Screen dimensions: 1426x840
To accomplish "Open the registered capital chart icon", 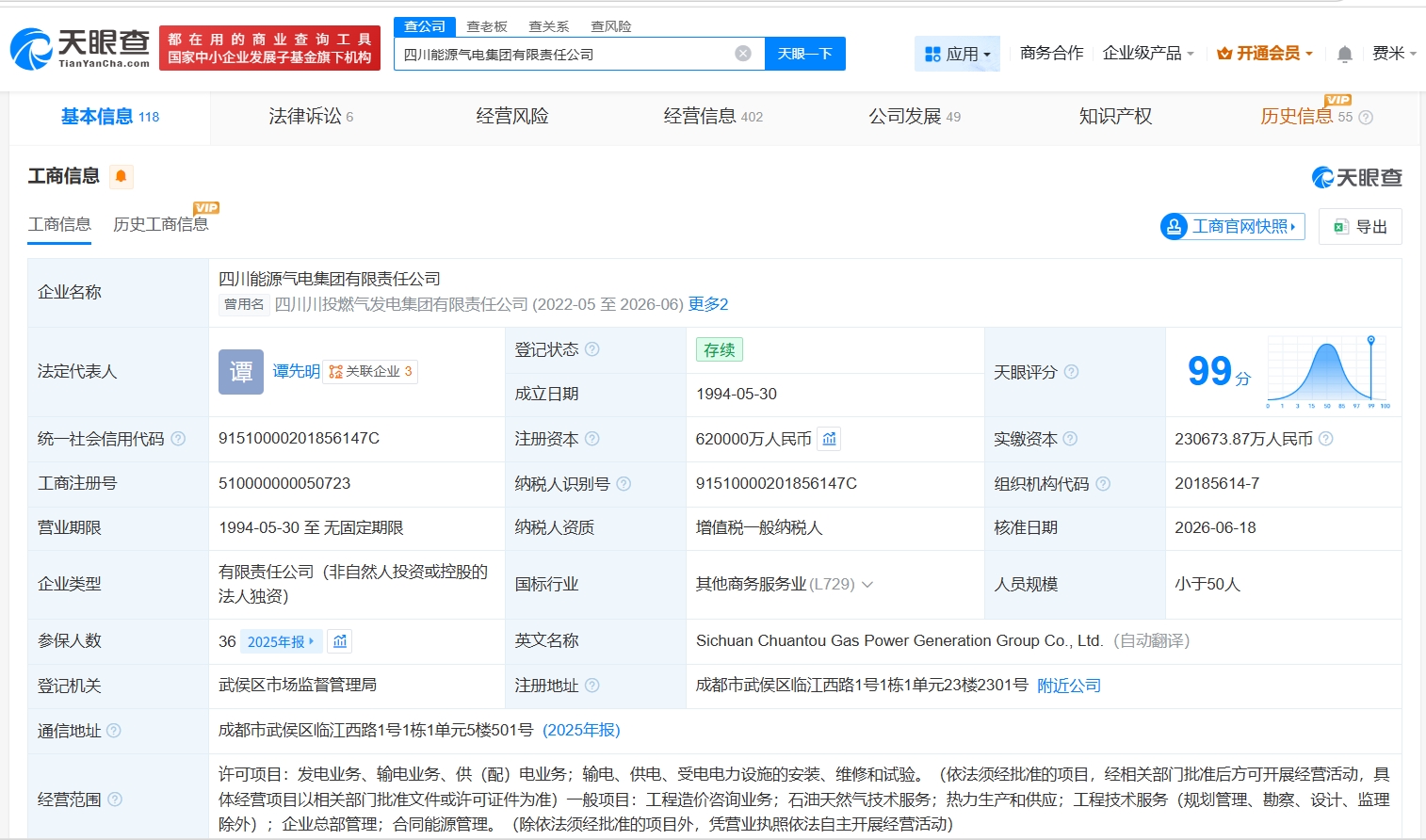I will point(829,439).
